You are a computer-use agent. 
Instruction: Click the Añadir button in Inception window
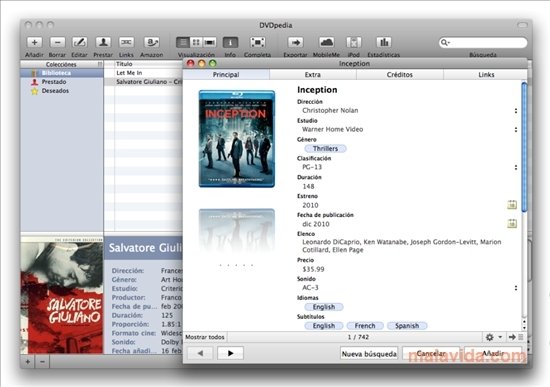(494, 354)
